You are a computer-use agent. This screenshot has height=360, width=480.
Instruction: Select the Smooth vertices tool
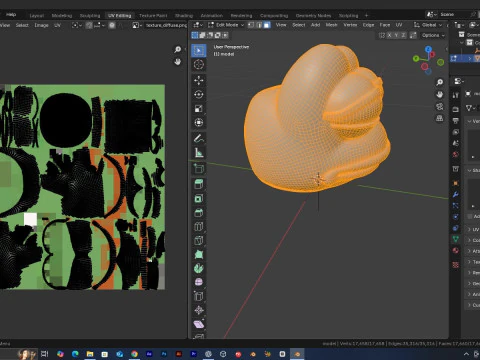point(199,282)
